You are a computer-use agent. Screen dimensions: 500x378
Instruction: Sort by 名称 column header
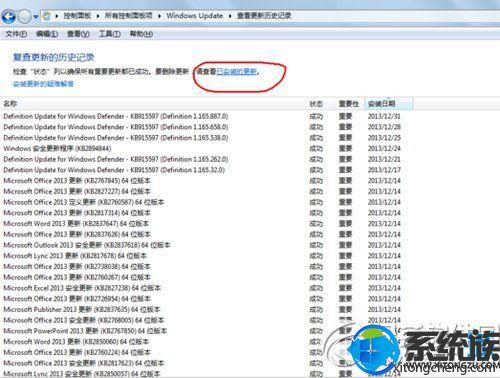(x=10, y=104)
